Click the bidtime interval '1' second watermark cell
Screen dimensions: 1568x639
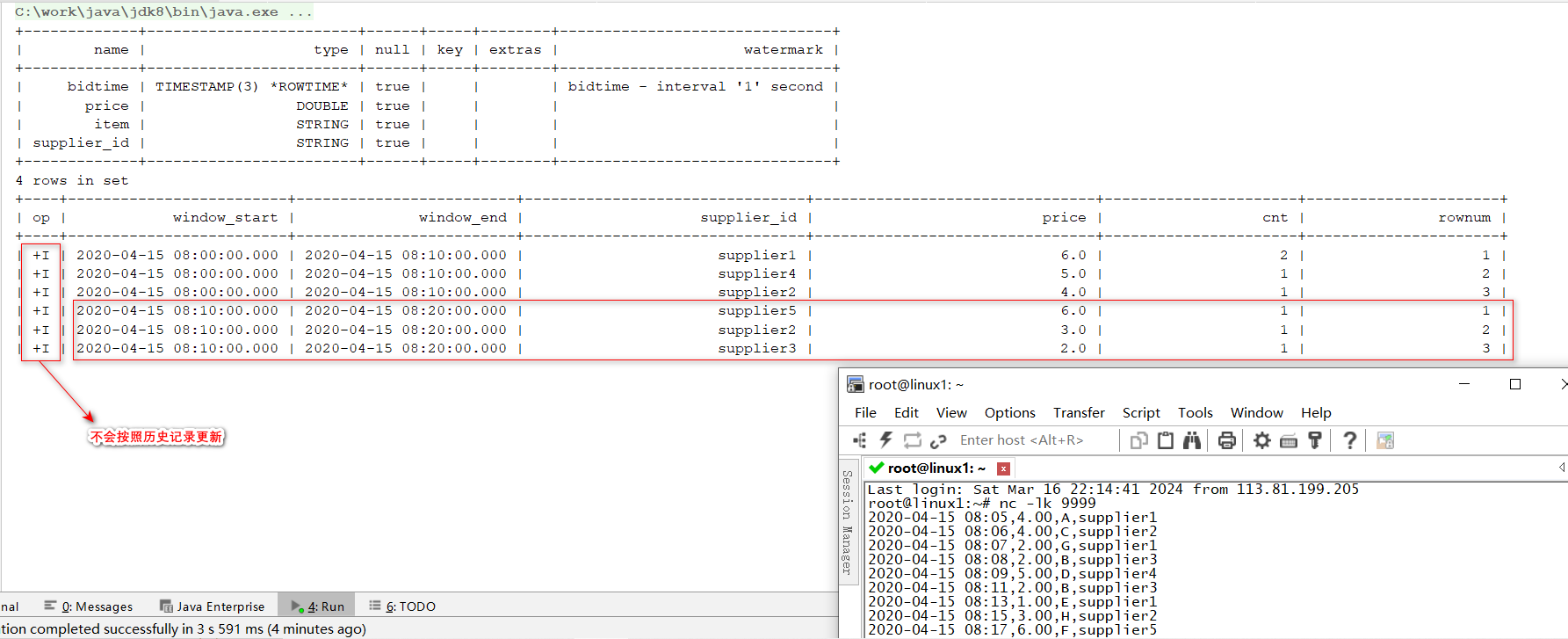point(696,87)
